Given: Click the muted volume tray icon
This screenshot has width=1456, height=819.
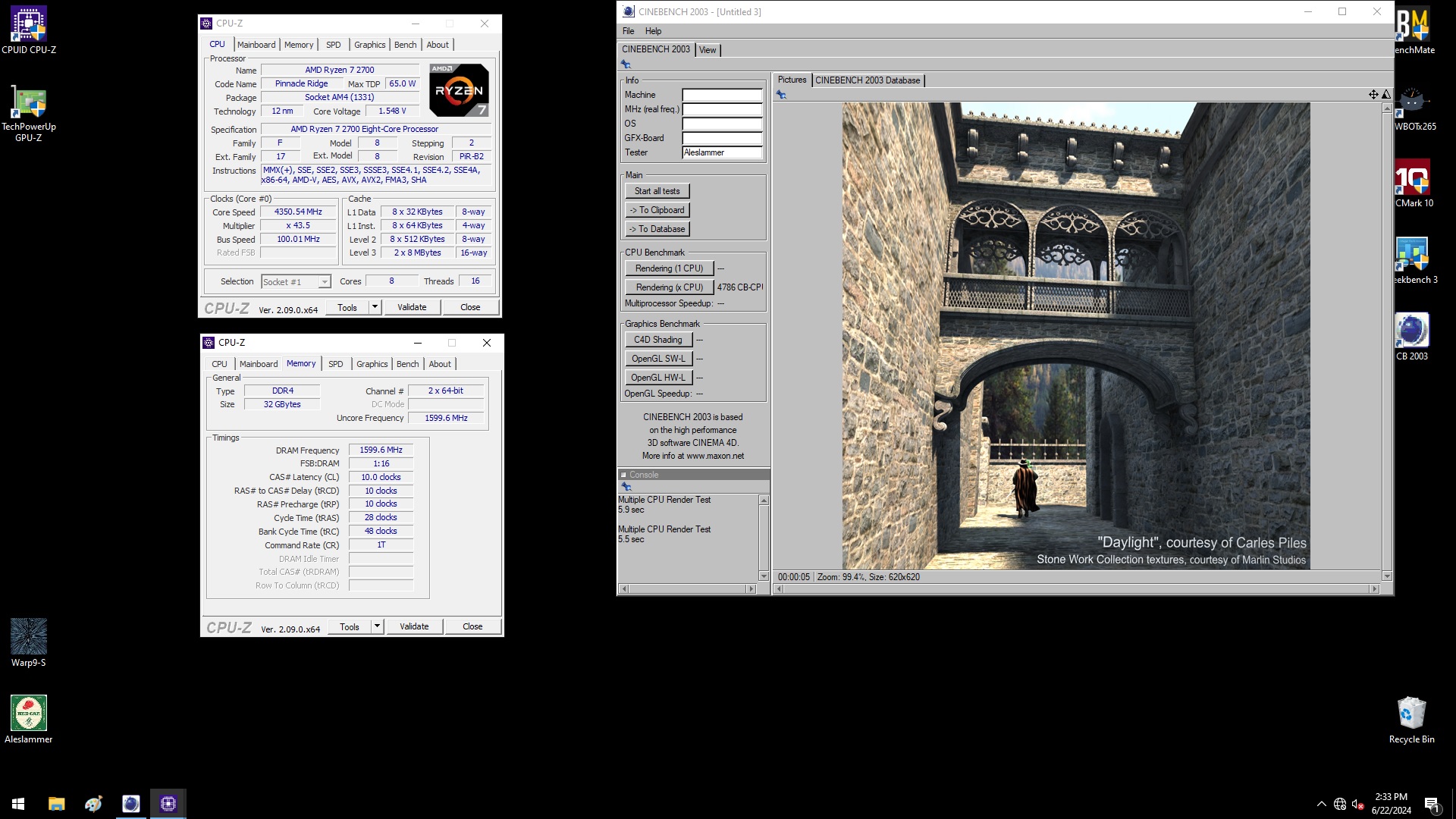Looking at the screenshot, I should pos(1358,804).
